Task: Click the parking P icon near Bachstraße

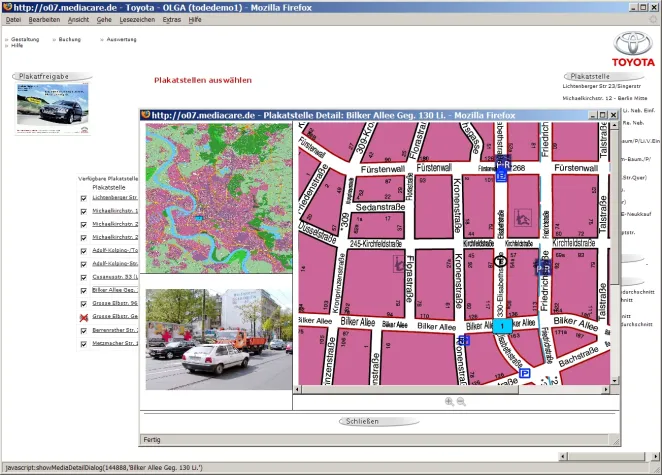Action: tap(525, 373)
